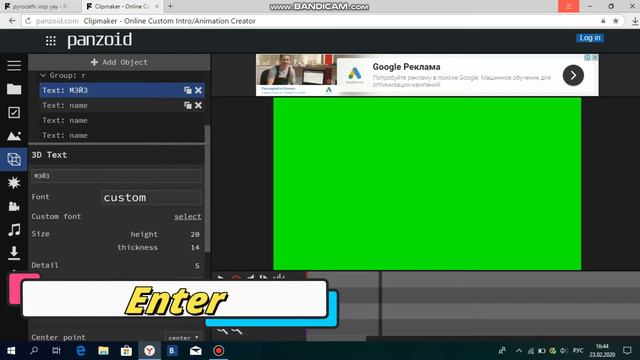Viewport: 640px width, 360px height.
Task: Bookmark this page with the star icon
Action: pyautogui.click(x=616, y=21)
